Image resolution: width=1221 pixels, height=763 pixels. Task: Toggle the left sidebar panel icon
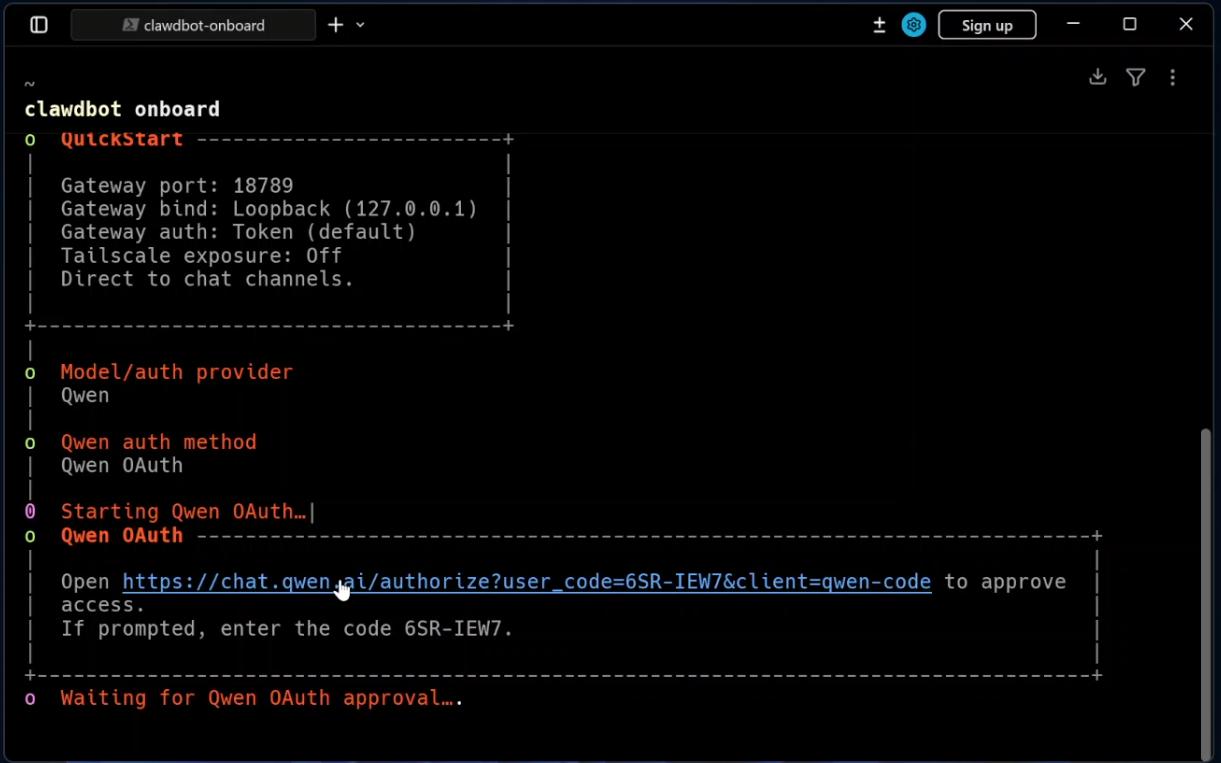pos(39,25)
